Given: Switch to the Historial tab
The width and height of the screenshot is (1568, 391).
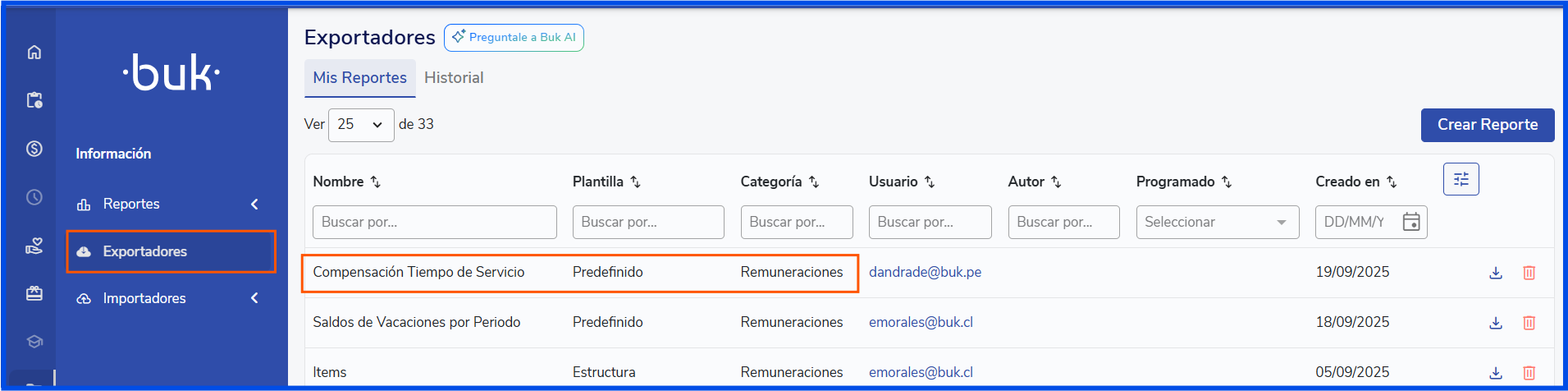Looking at the screenshot, I should pyautogui.click(x=454, y=78).
